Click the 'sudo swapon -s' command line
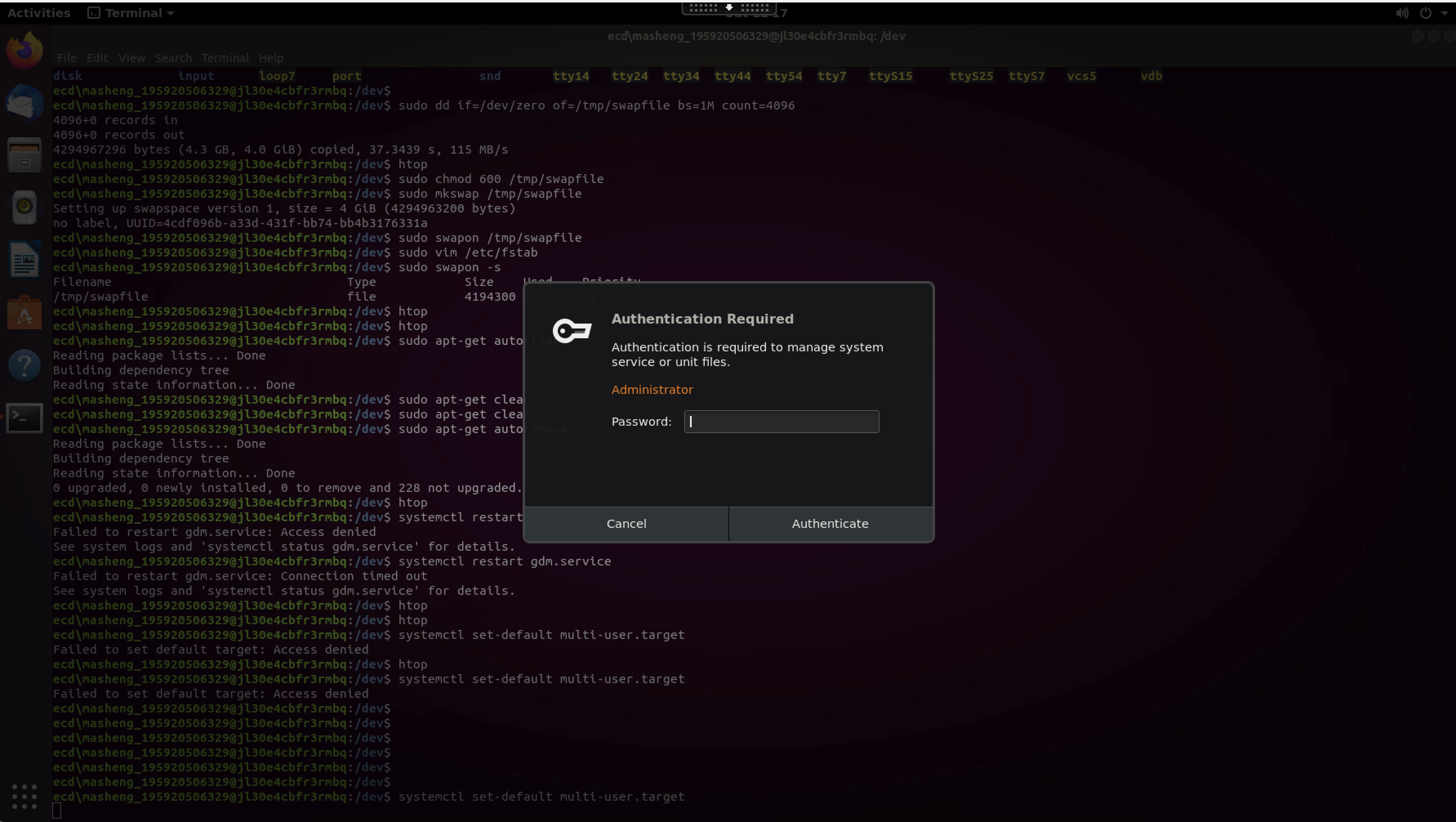 tap(450, 267)
